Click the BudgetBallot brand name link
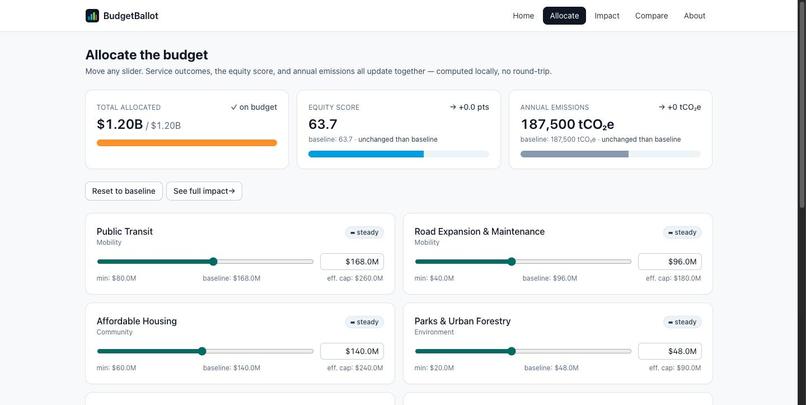The width and height of the screenshot is (806, 405). [x=131, y=16]
